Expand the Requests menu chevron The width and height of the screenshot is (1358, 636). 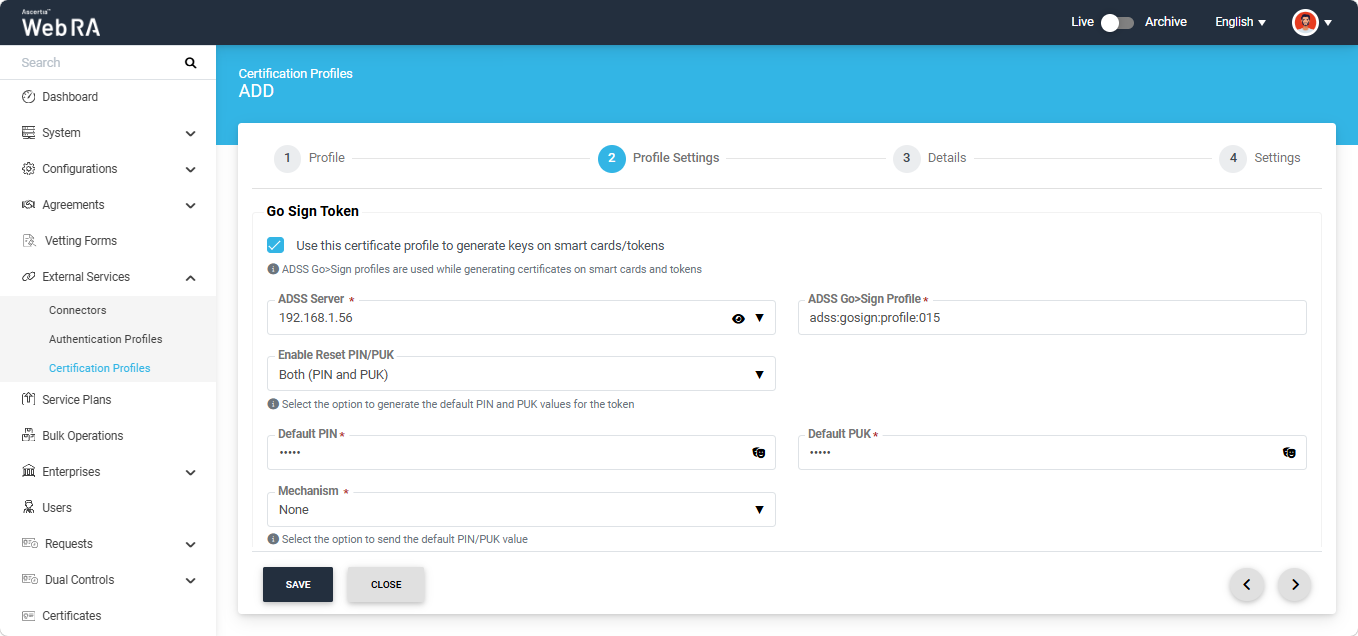190,544
